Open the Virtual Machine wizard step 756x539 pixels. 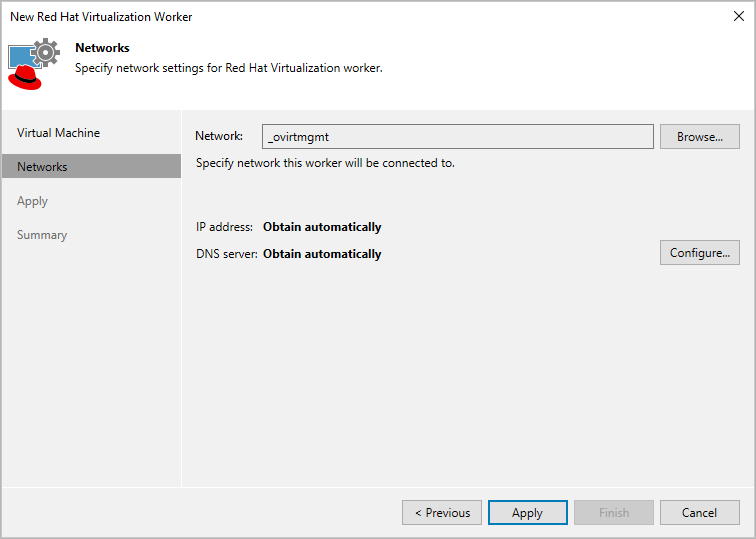coord(58,133)
